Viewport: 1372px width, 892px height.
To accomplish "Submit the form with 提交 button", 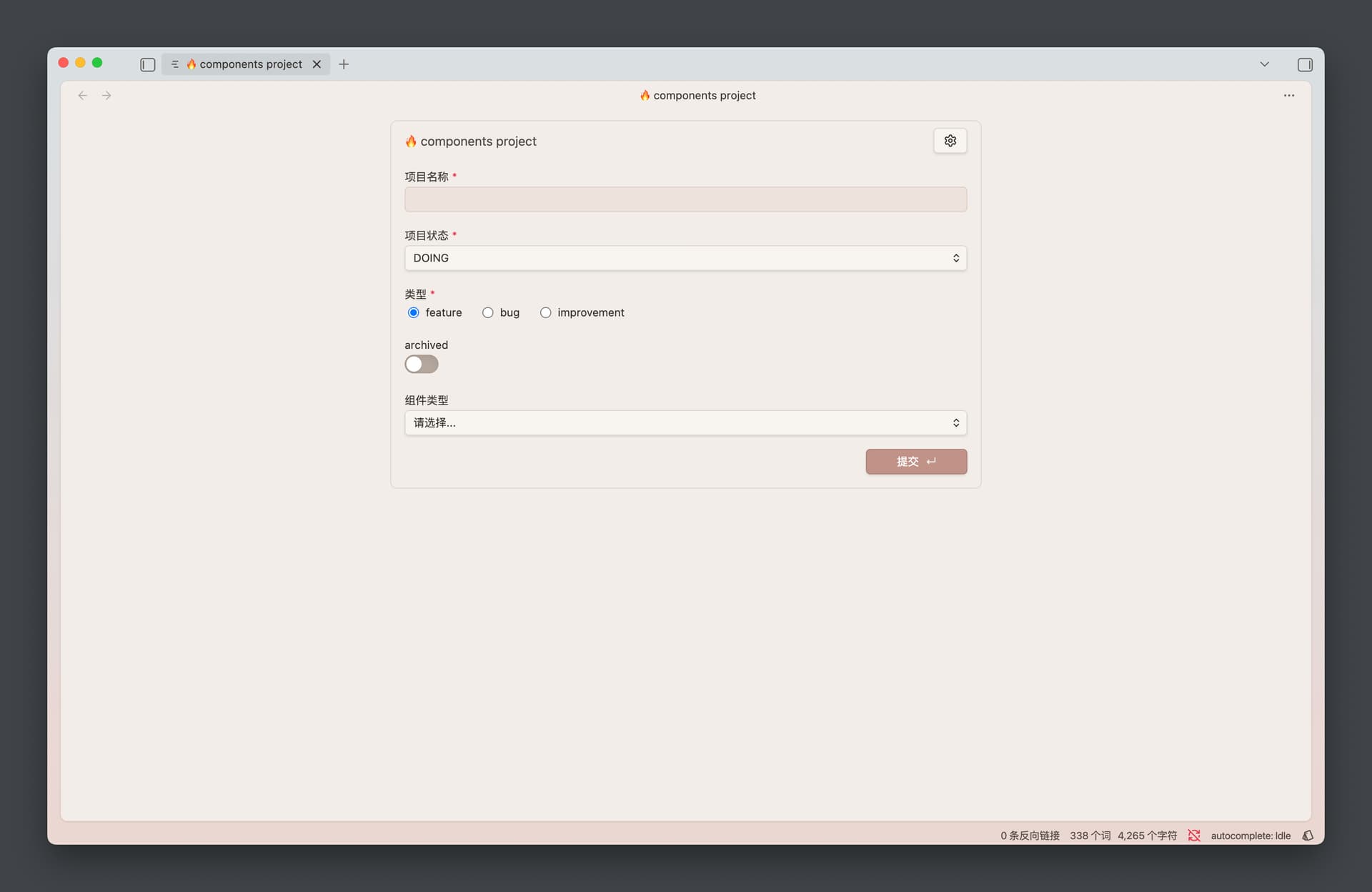I will click(916, 462).
